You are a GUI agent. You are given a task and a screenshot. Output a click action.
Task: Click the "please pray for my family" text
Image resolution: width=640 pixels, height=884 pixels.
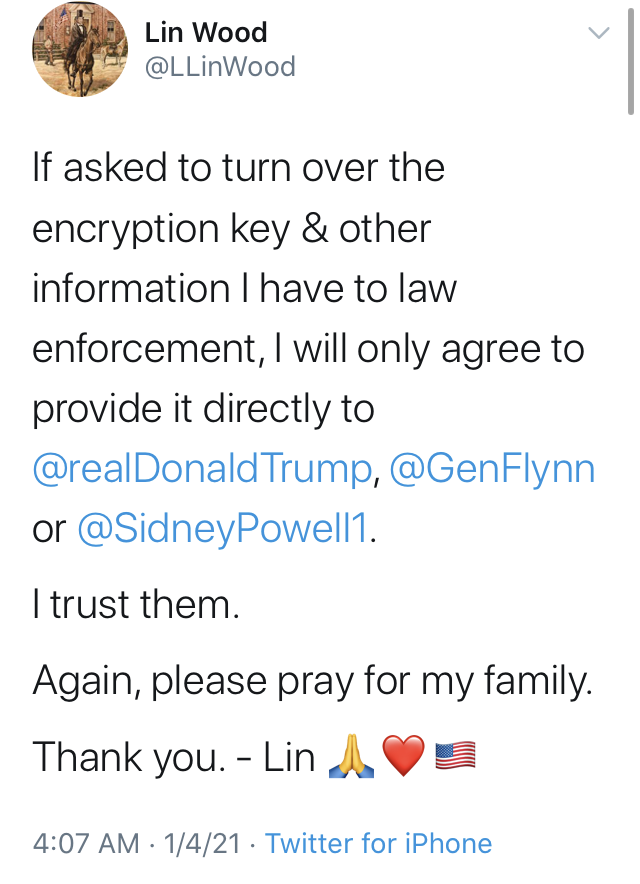371,680
